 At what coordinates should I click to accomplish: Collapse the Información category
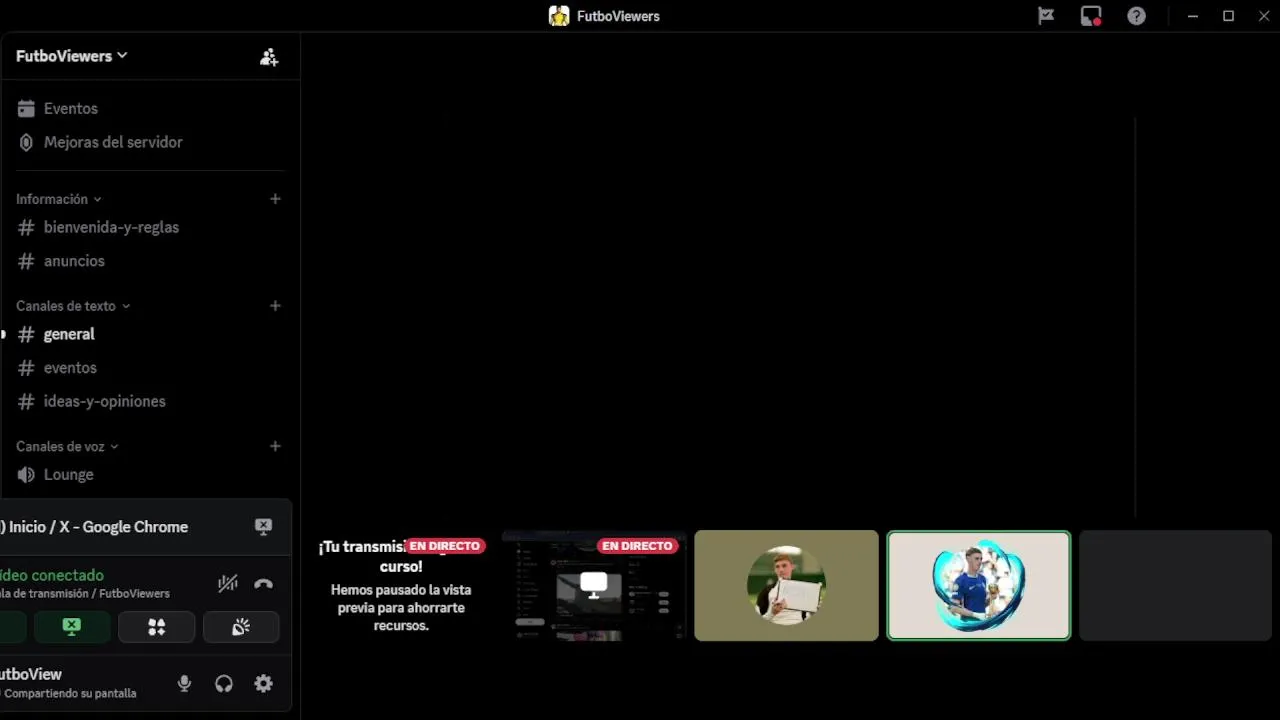58,199
